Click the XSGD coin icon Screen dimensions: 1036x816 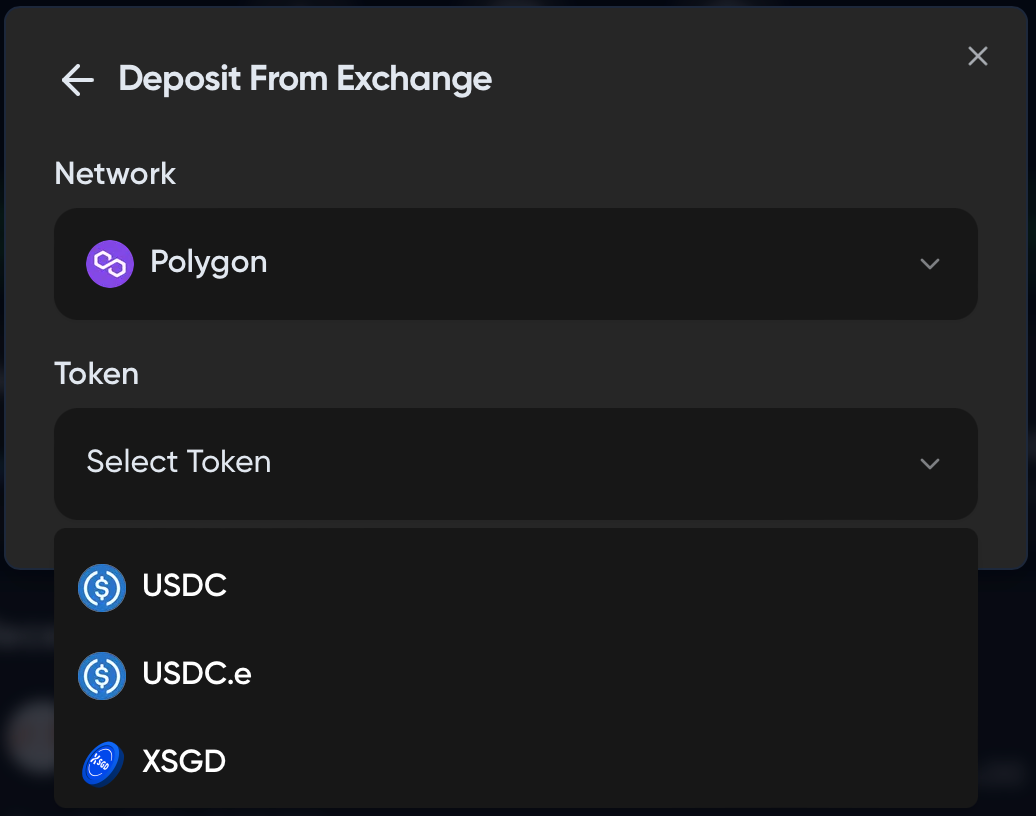(102, 764)
